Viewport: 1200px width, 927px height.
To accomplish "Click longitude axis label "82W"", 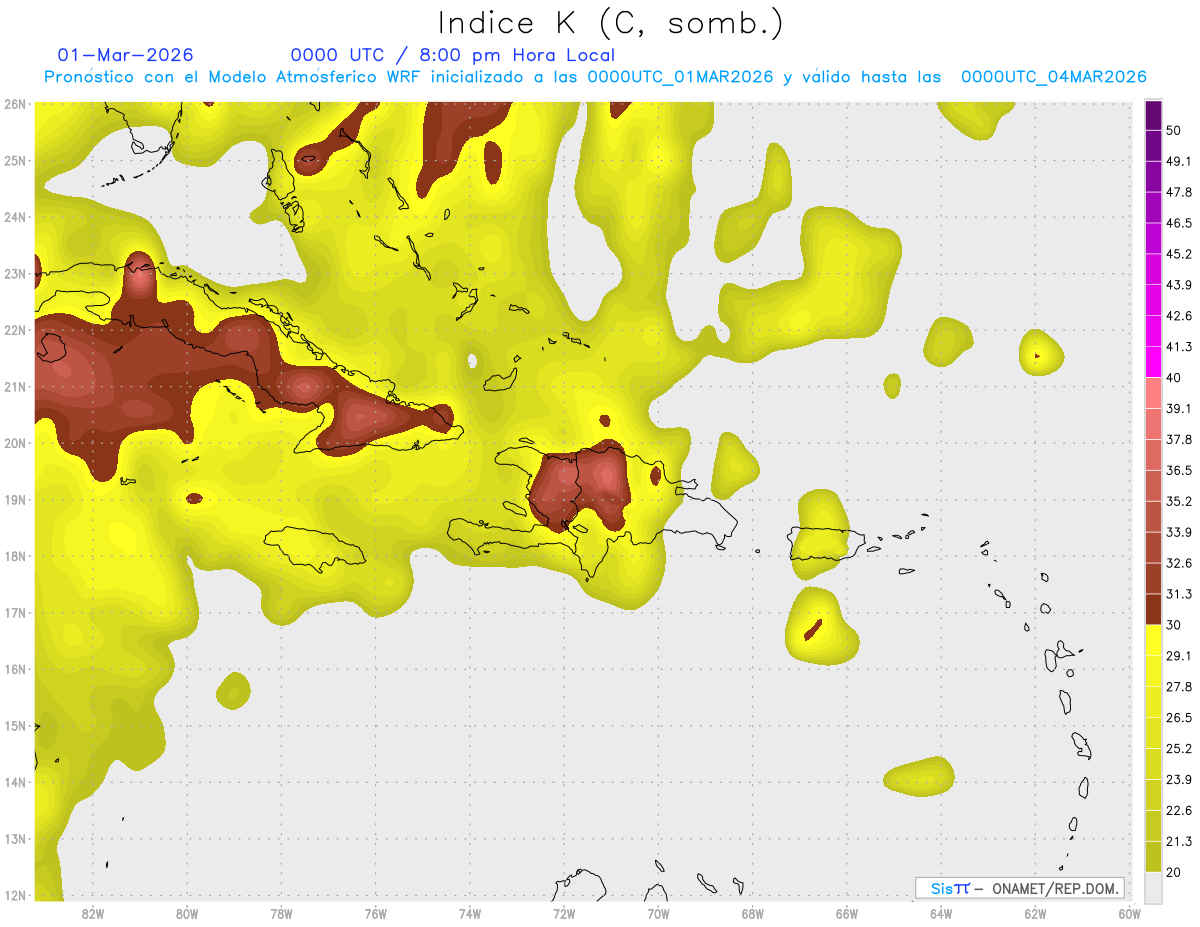I will 92,913.
